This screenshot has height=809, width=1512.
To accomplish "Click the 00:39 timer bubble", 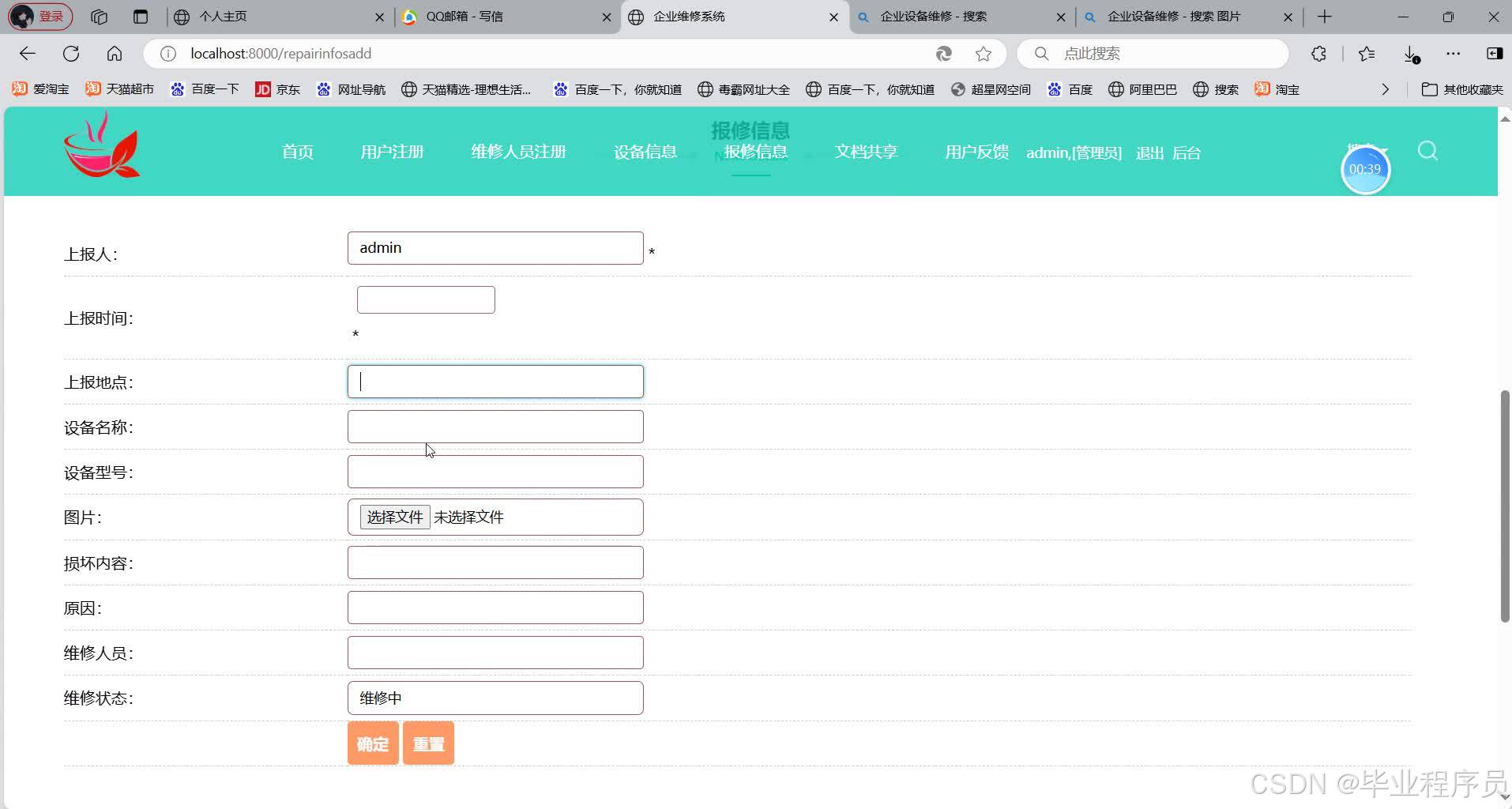I will click(x=1365, y=169).
